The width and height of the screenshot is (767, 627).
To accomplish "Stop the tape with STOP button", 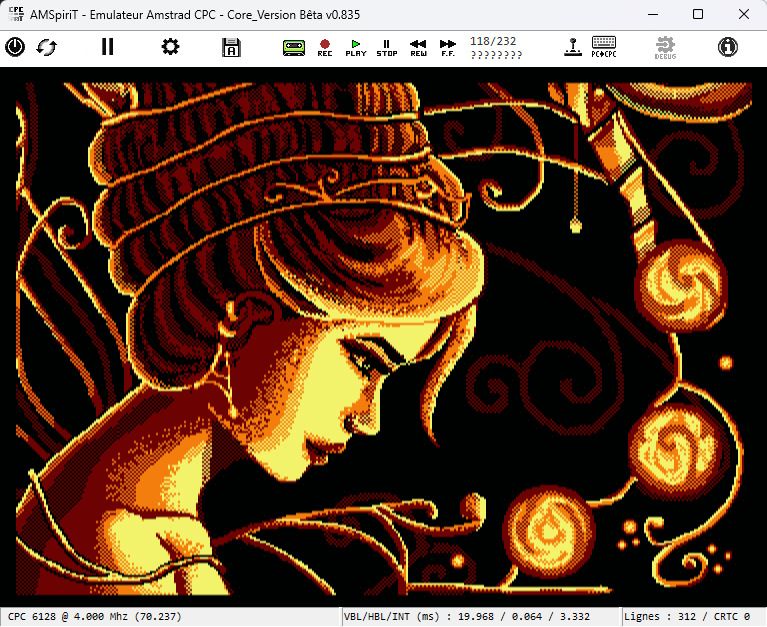I will [386, 48].
